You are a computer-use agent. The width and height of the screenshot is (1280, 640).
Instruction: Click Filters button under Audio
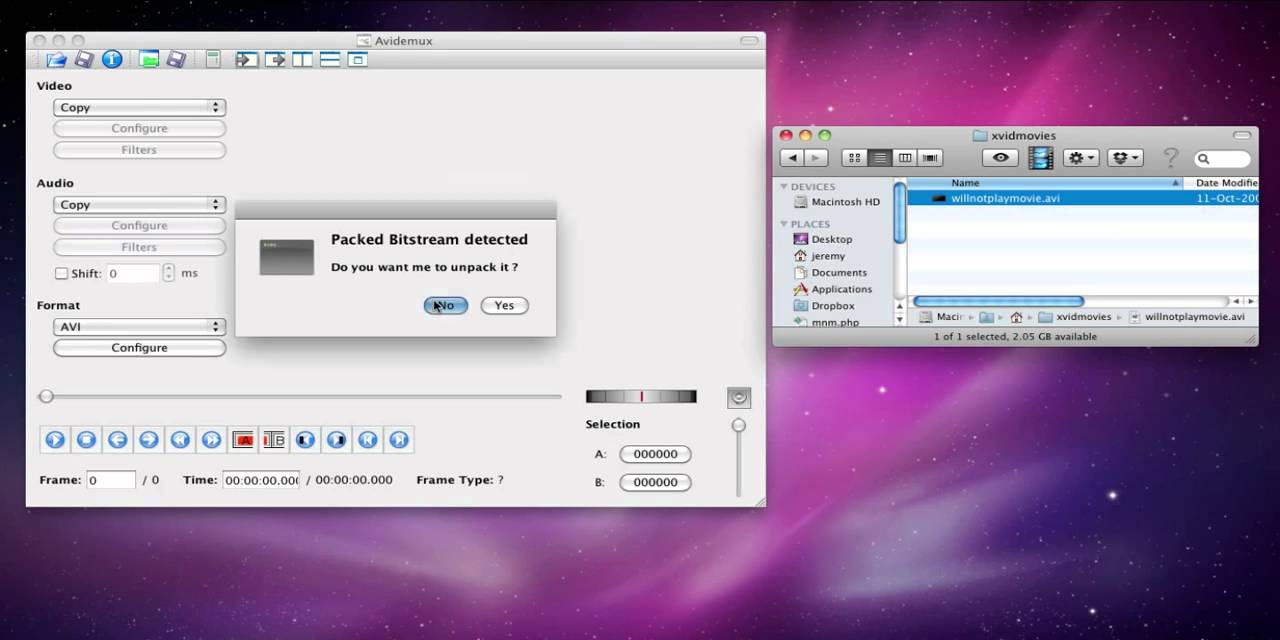(x=139, y=247)
